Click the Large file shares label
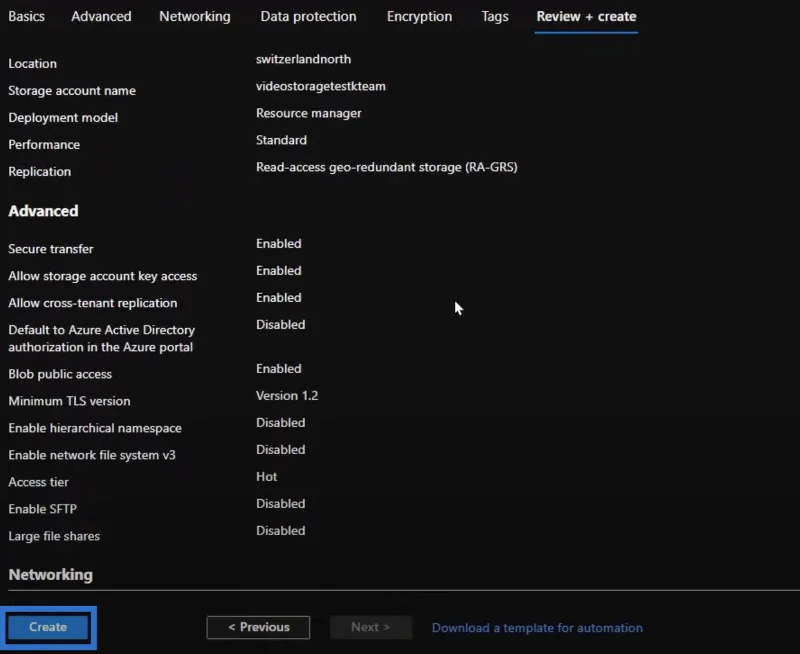The image size is (800, 654). pyautogui.click(x=54, y=537)
